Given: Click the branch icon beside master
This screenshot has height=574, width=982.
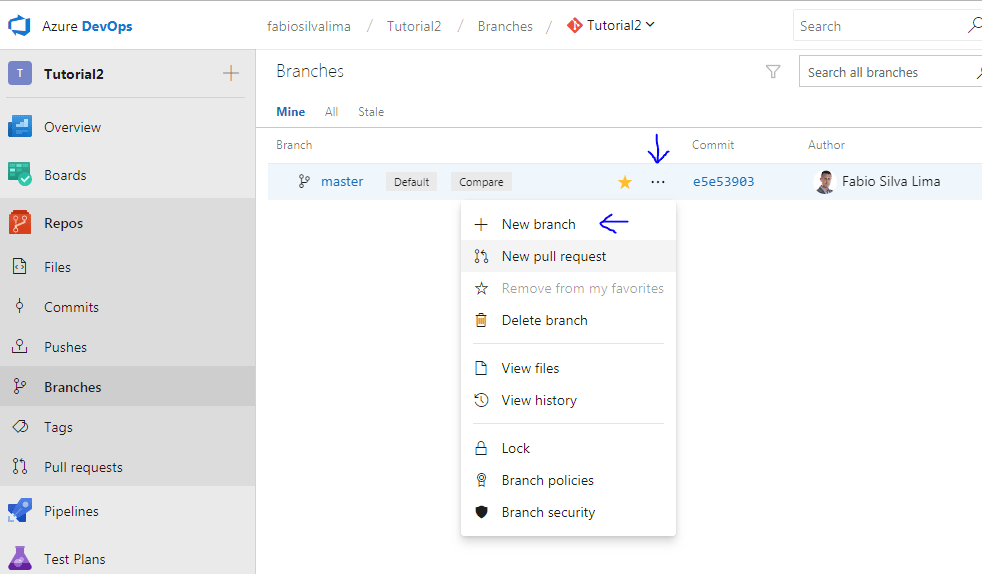Looking at the screenshot, I should (304, 182).
